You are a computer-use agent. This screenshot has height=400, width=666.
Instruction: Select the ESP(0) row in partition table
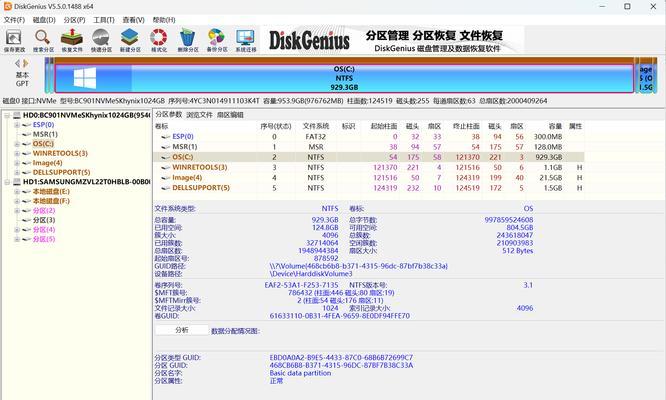(368, 137)
